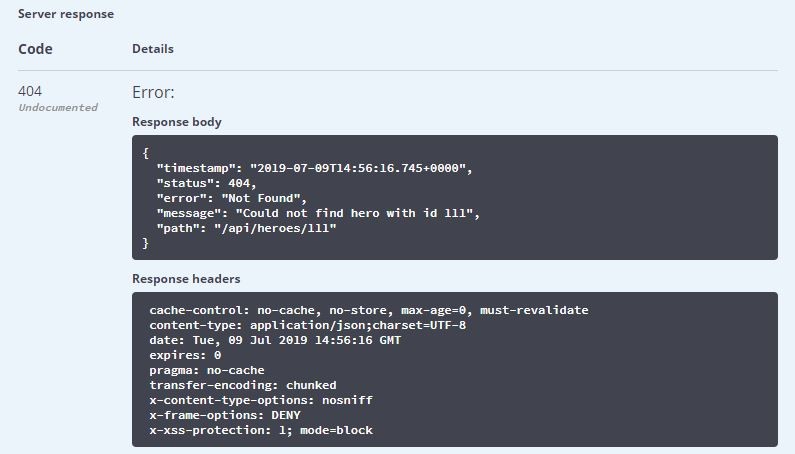The image size is (795, 454).
Task: Click the "path": "/api/heroes/111" line
Action: coord(246,228)
